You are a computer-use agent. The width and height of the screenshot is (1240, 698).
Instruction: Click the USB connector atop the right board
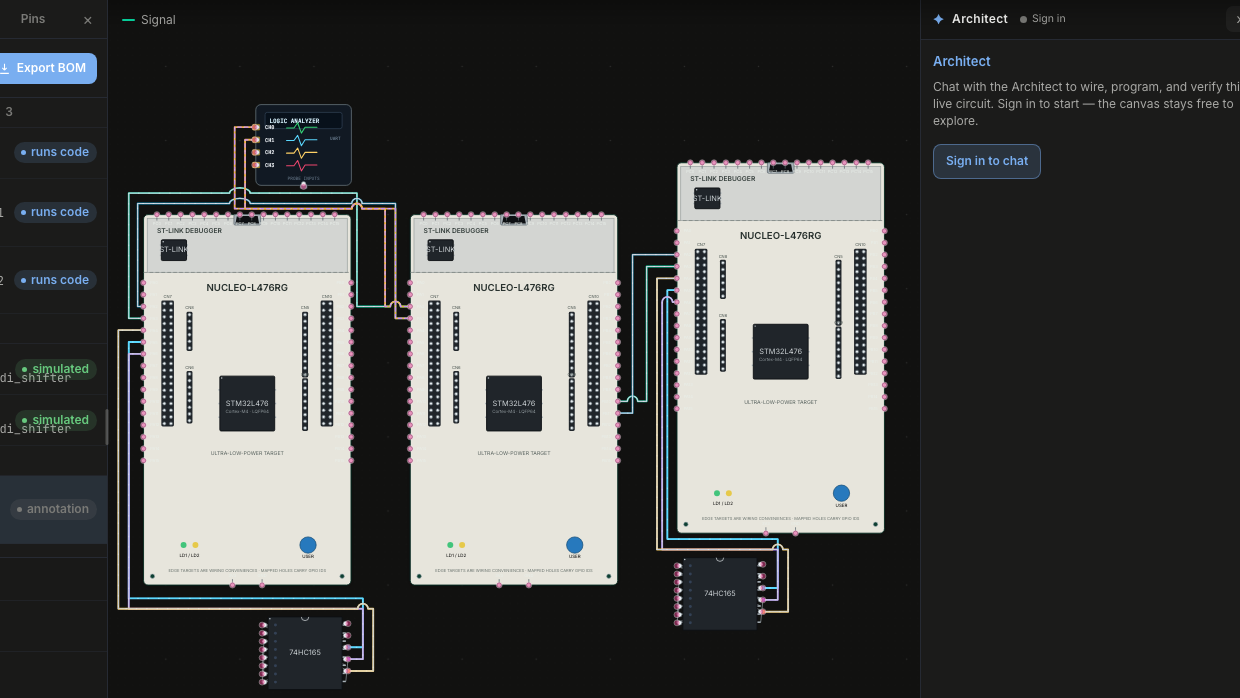[x=781, y=167]
